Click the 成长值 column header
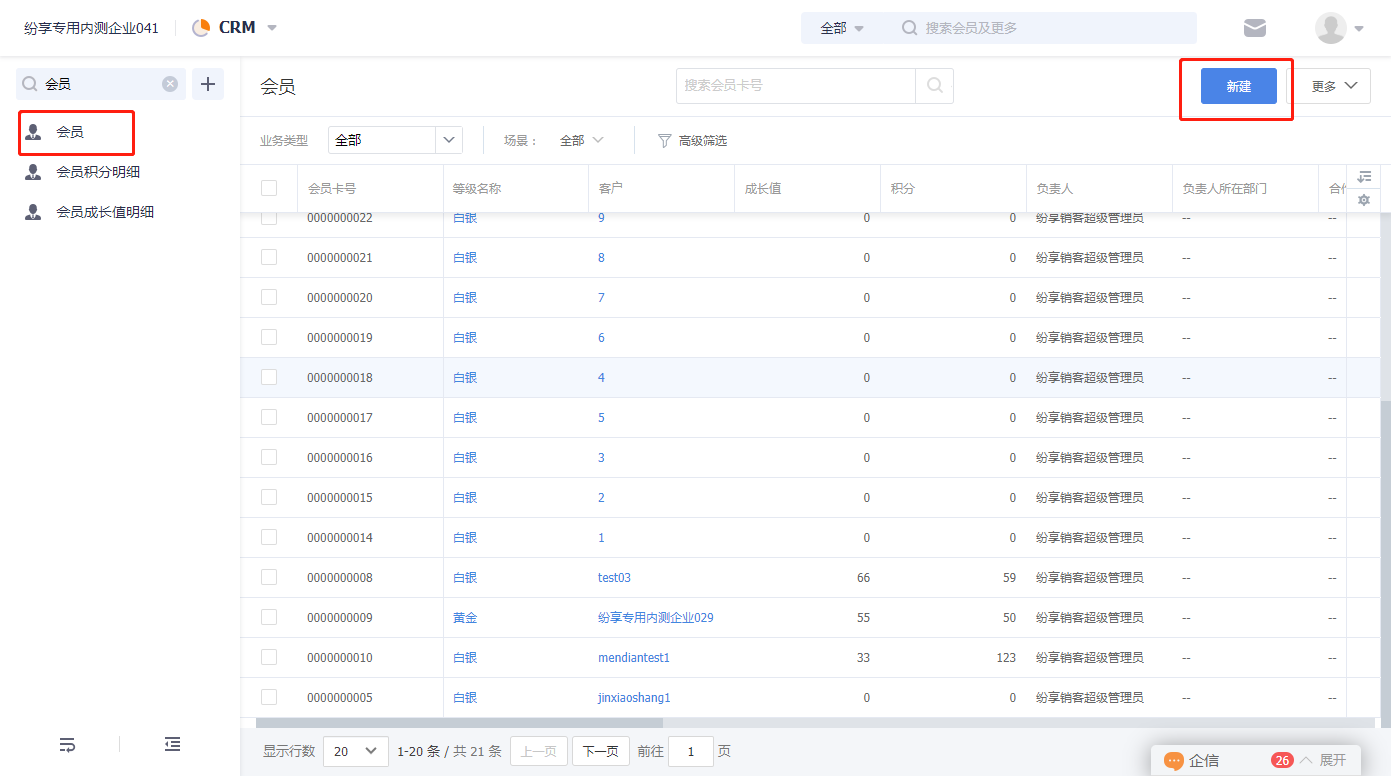 click(x=763, y=188)
